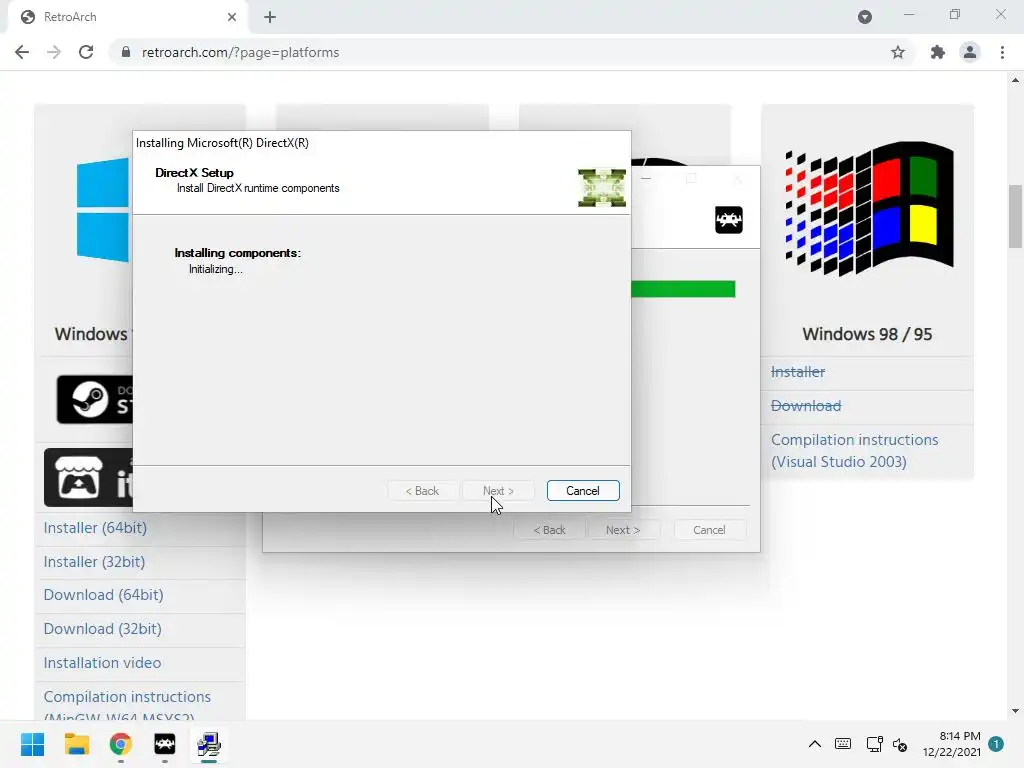The width and height of the screenshot is (1024, 768).
Task: Click the Windows 98 / 95 heading
Action: tap(867, 334)
